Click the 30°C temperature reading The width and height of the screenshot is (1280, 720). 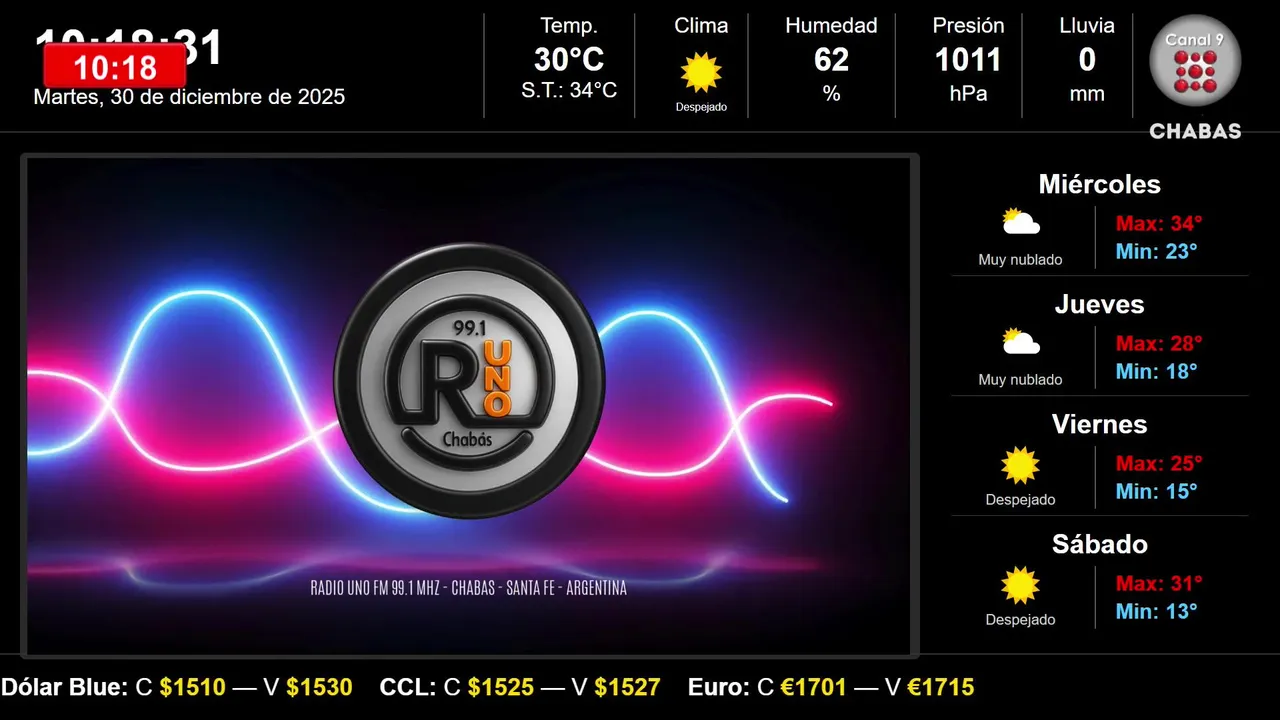pos(569,60)
